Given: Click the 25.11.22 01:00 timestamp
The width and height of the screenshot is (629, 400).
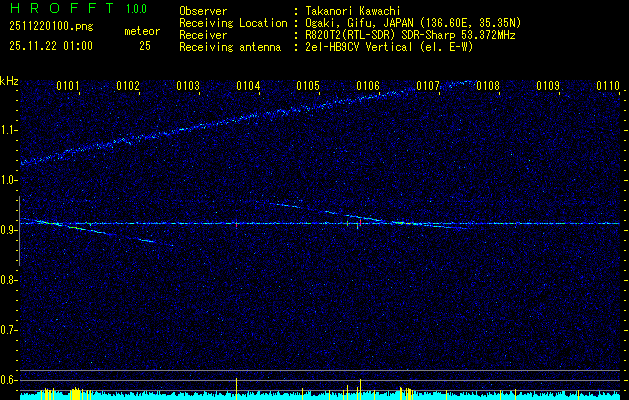Looking at the screenshot, I should pyautogui.click(x=50, y=46).
